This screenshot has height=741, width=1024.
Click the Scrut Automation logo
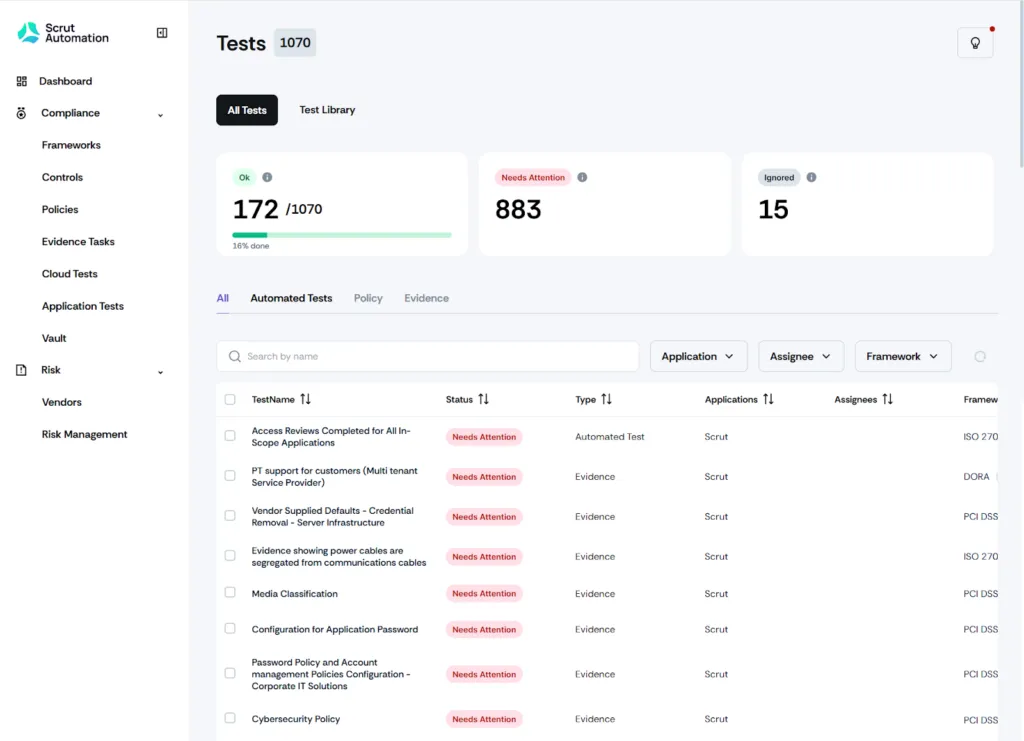coord(62,32)
